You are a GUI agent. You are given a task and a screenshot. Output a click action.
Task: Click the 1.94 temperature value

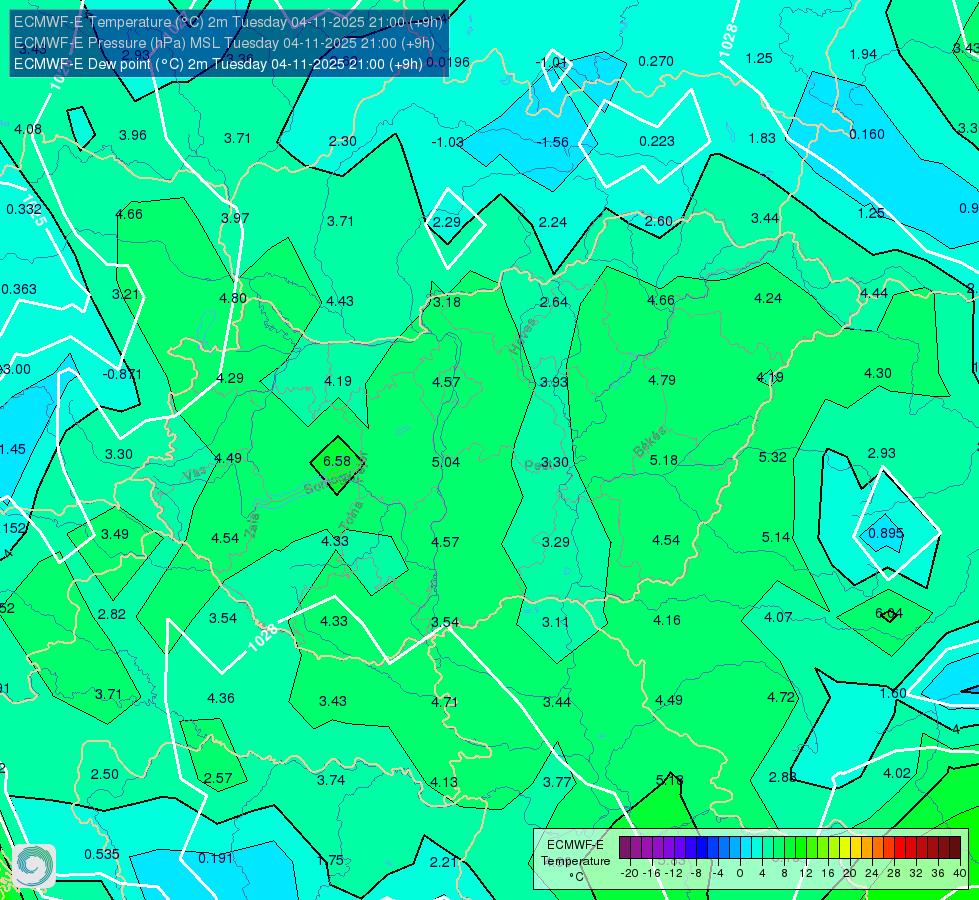(863, 54)
